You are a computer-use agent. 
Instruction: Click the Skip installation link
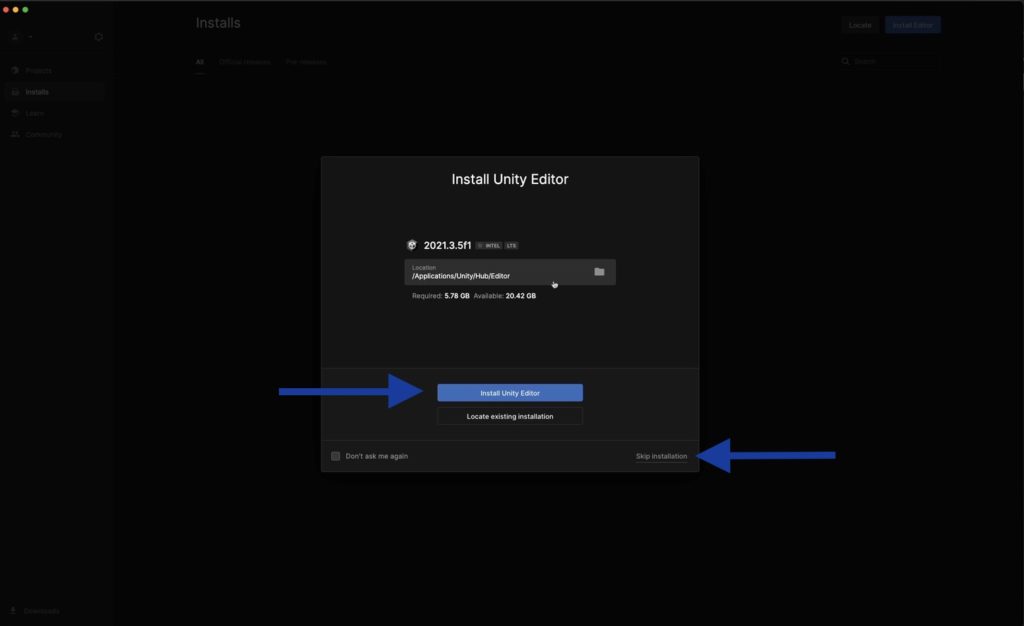click(661, 456)
